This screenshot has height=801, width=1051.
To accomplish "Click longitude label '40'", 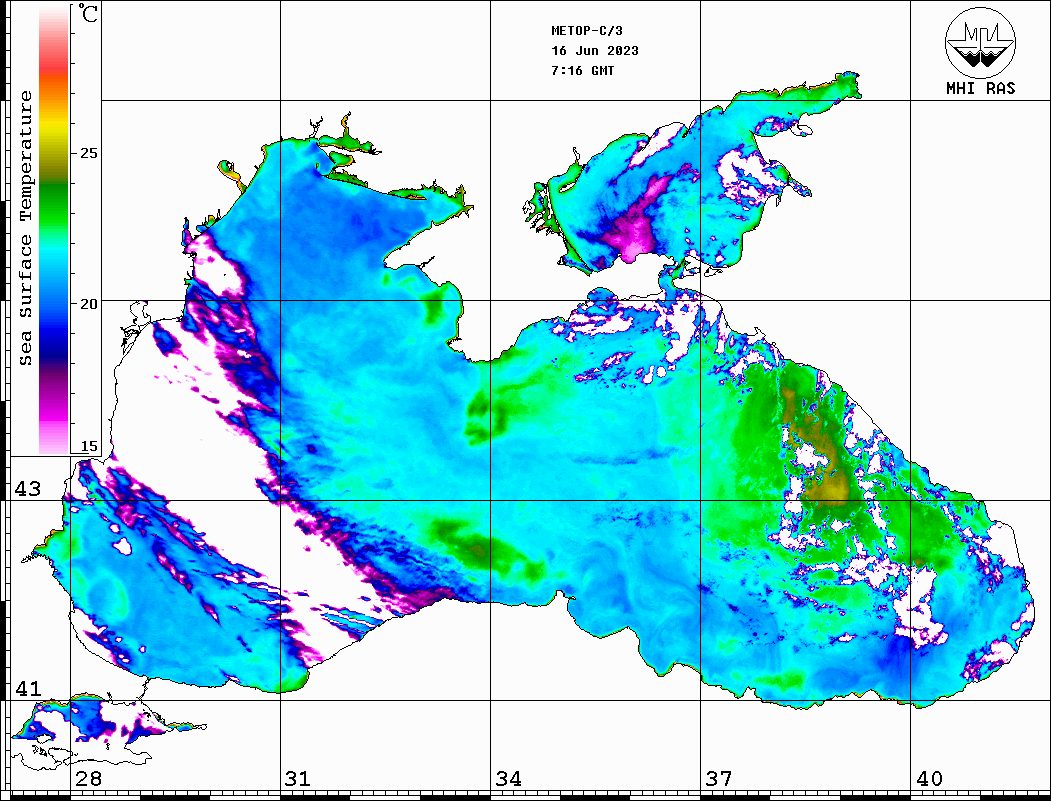I will (x=929, y=779).
